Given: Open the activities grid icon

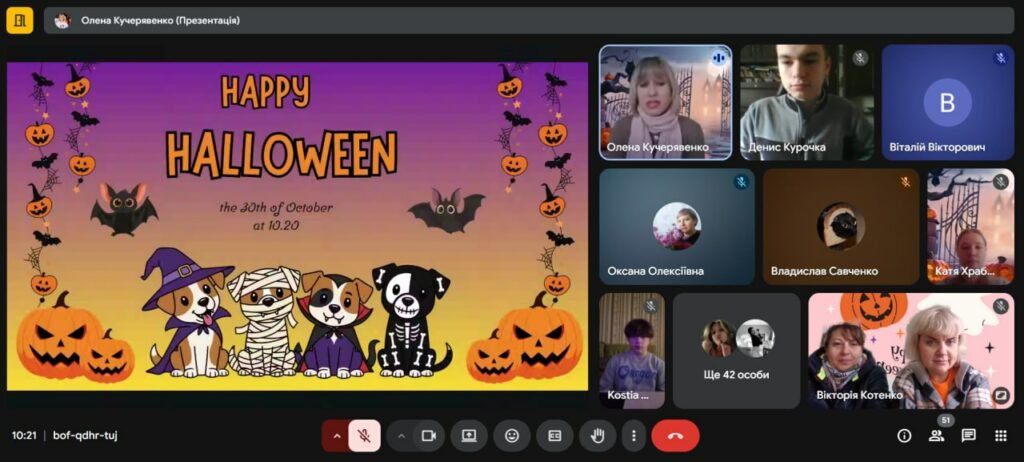Looking at the screenshot, I should pyautogui.click(x=1000, y=436).
